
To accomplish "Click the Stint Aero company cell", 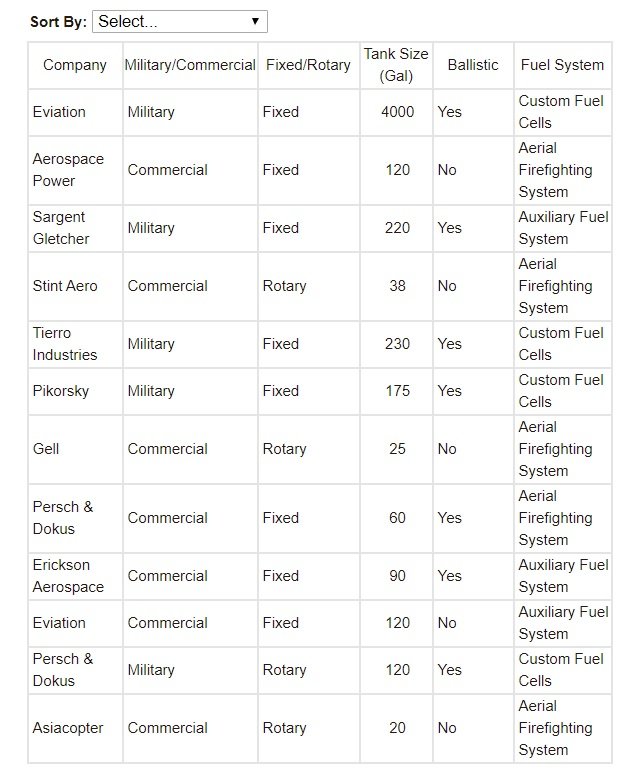I will [x=65, y=286].
